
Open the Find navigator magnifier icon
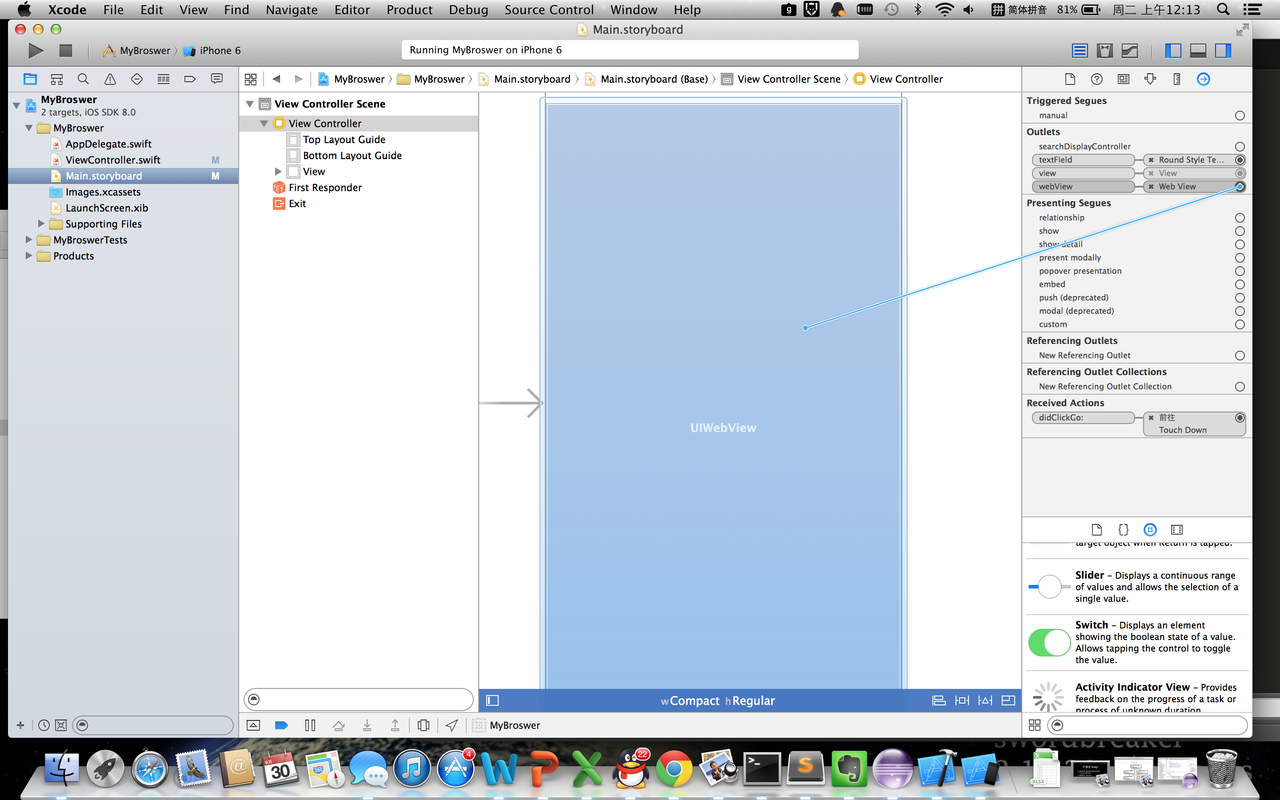[83, 79]
